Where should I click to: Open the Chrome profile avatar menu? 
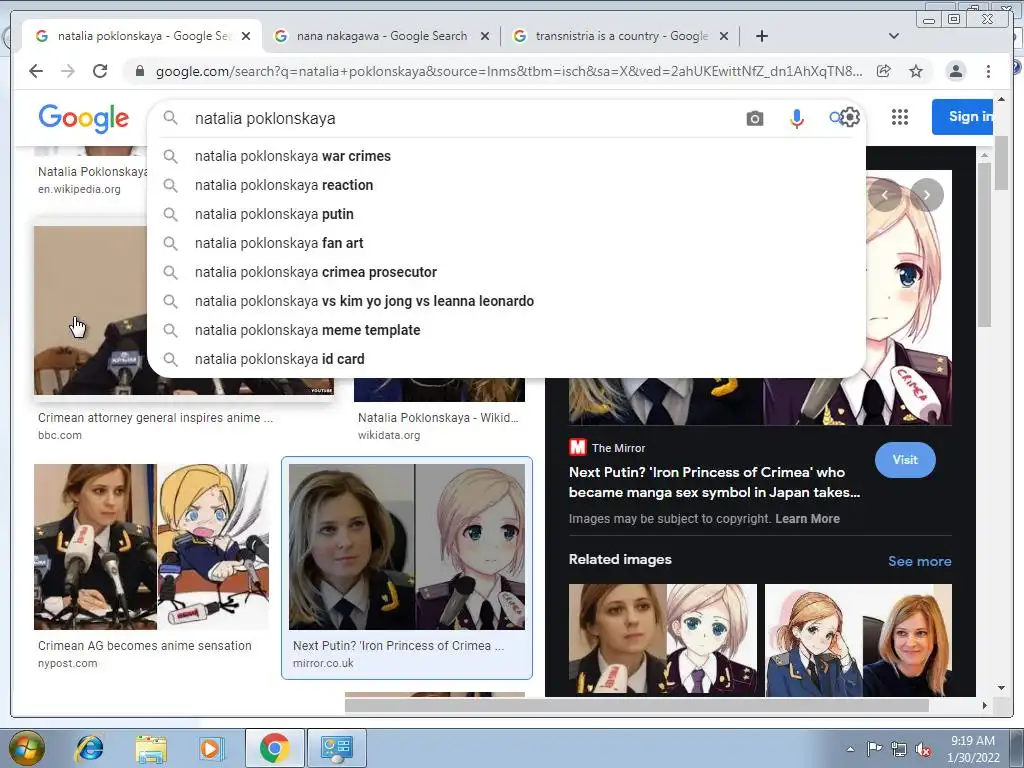[955, 71]
